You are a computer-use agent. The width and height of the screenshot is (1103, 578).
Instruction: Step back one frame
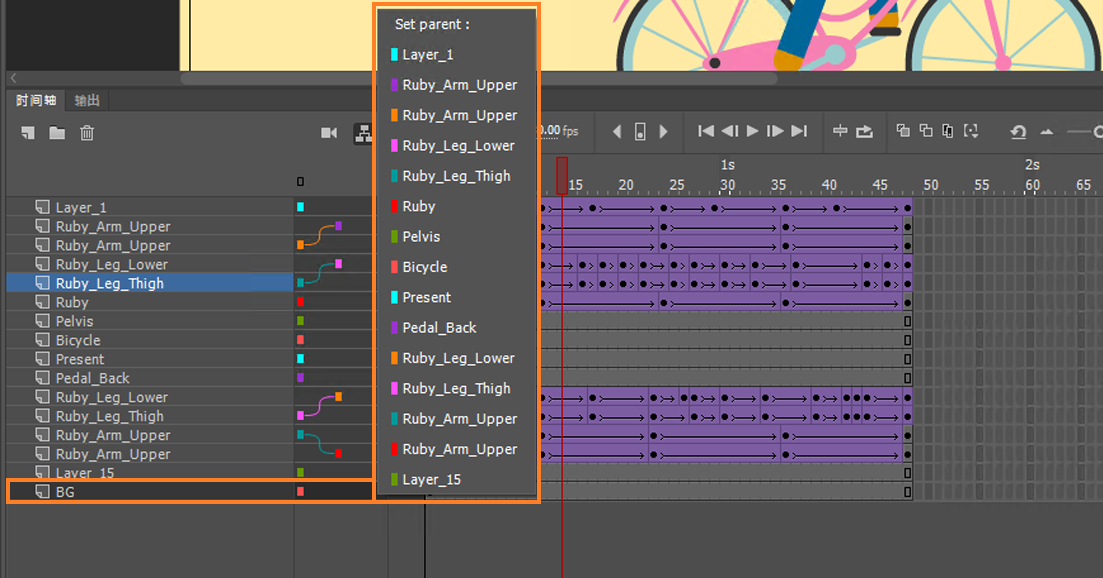729,131
